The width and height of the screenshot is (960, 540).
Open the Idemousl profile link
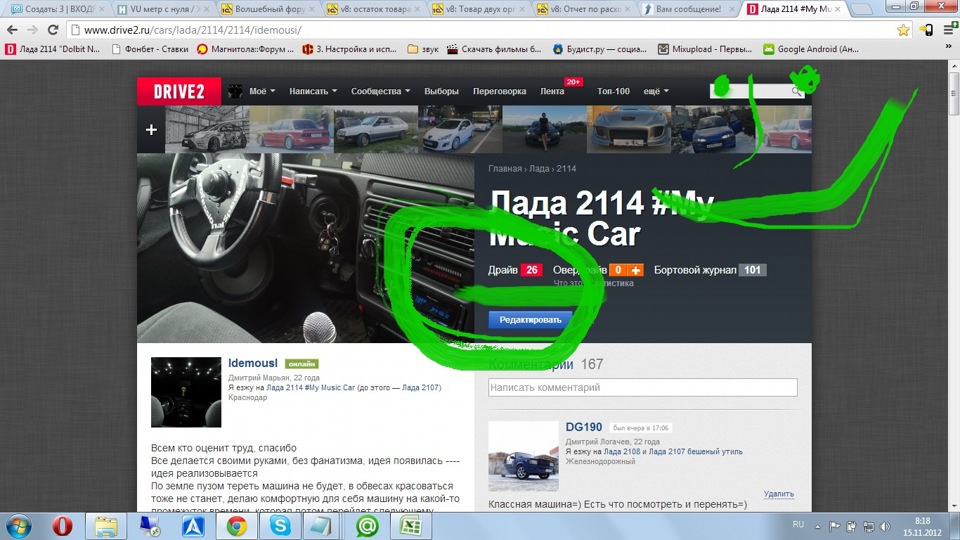pyautogui.click(x=253, y=363)
